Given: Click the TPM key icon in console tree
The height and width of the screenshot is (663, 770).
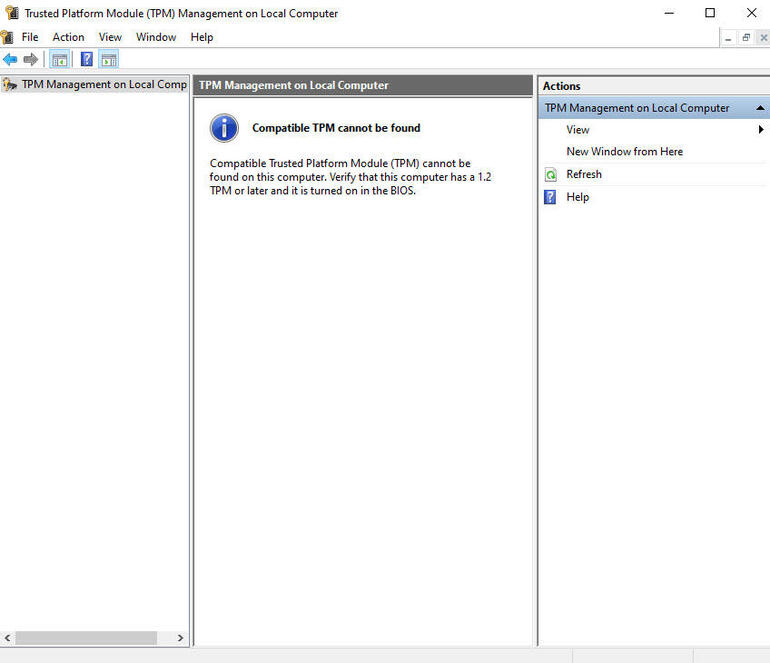Looking at the screenshot, I should (x=9, y=84).
